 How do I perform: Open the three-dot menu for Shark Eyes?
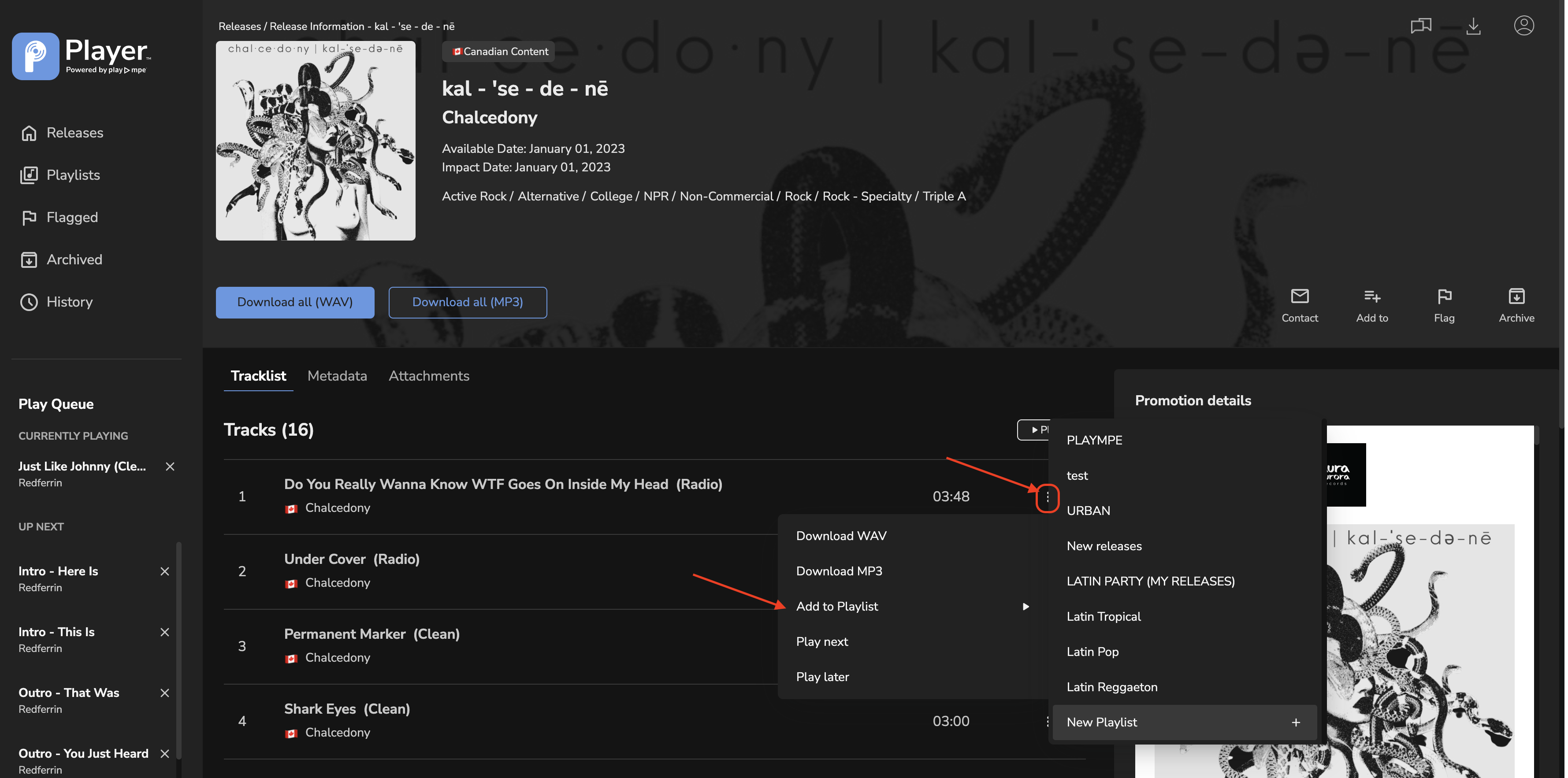click(1047, 722)
